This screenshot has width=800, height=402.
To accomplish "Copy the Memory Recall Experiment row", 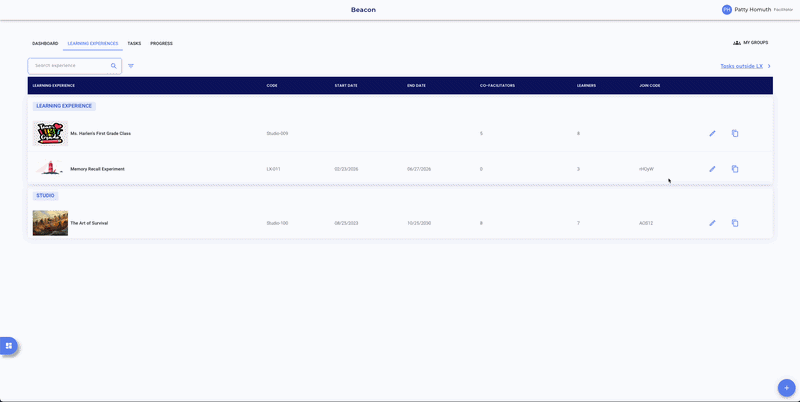I will coord(735,169).
